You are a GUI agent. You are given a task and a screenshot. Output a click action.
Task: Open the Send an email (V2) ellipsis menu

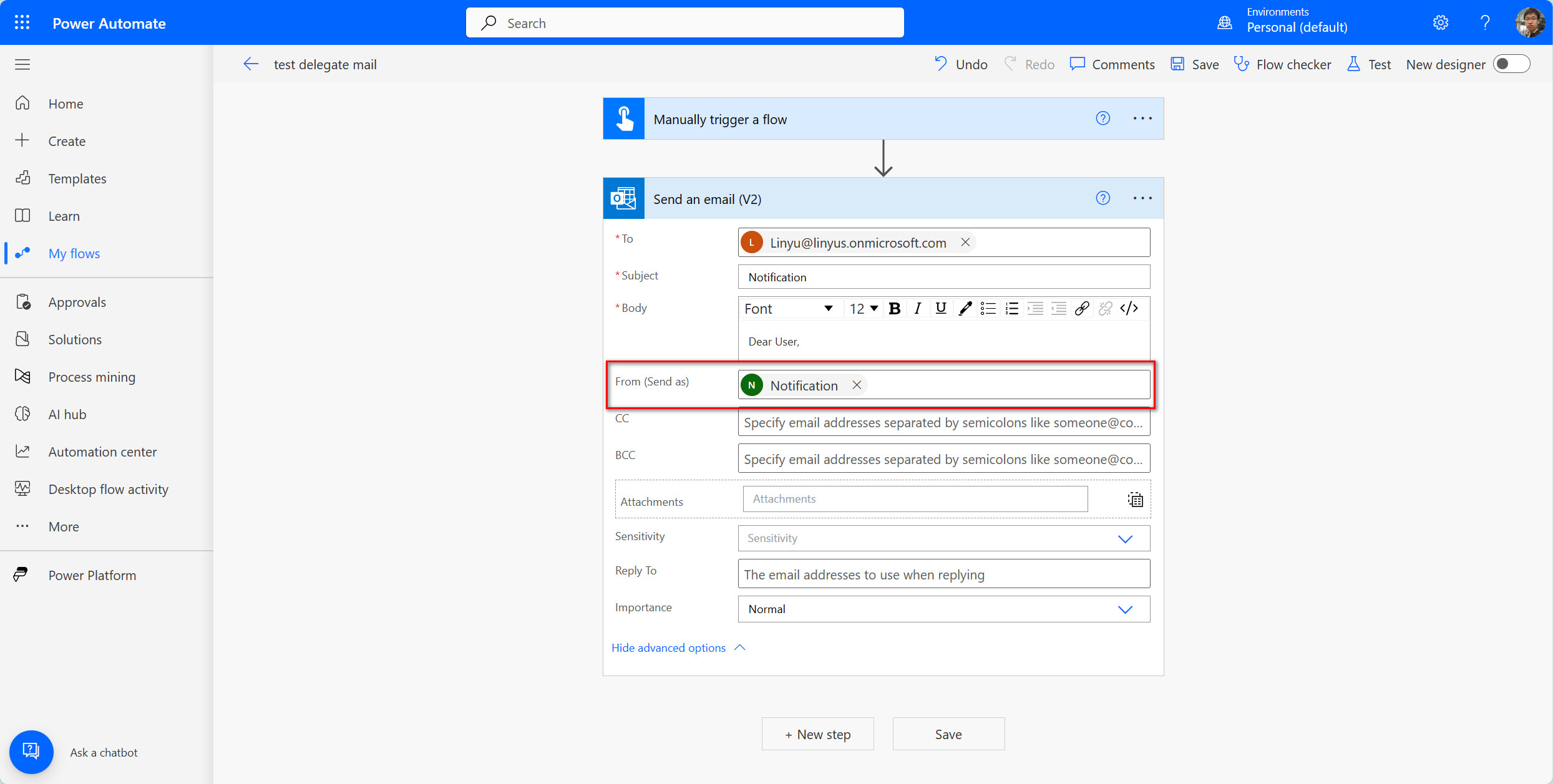point(1142,198)
